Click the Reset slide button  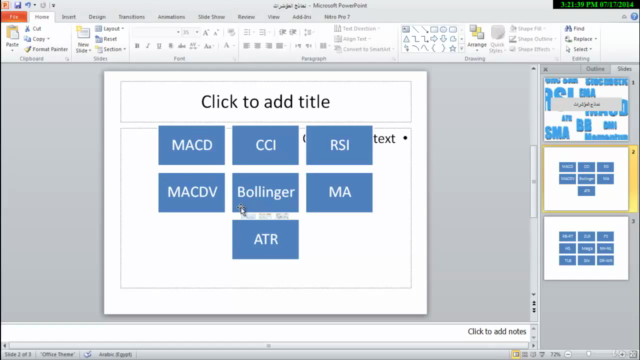pyautogui.click(x=106, y=39)
